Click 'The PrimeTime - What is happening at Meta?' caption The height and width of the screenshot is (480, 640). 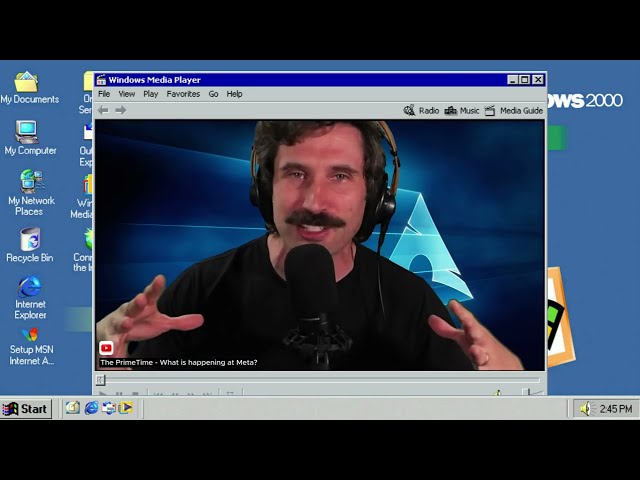179,362
